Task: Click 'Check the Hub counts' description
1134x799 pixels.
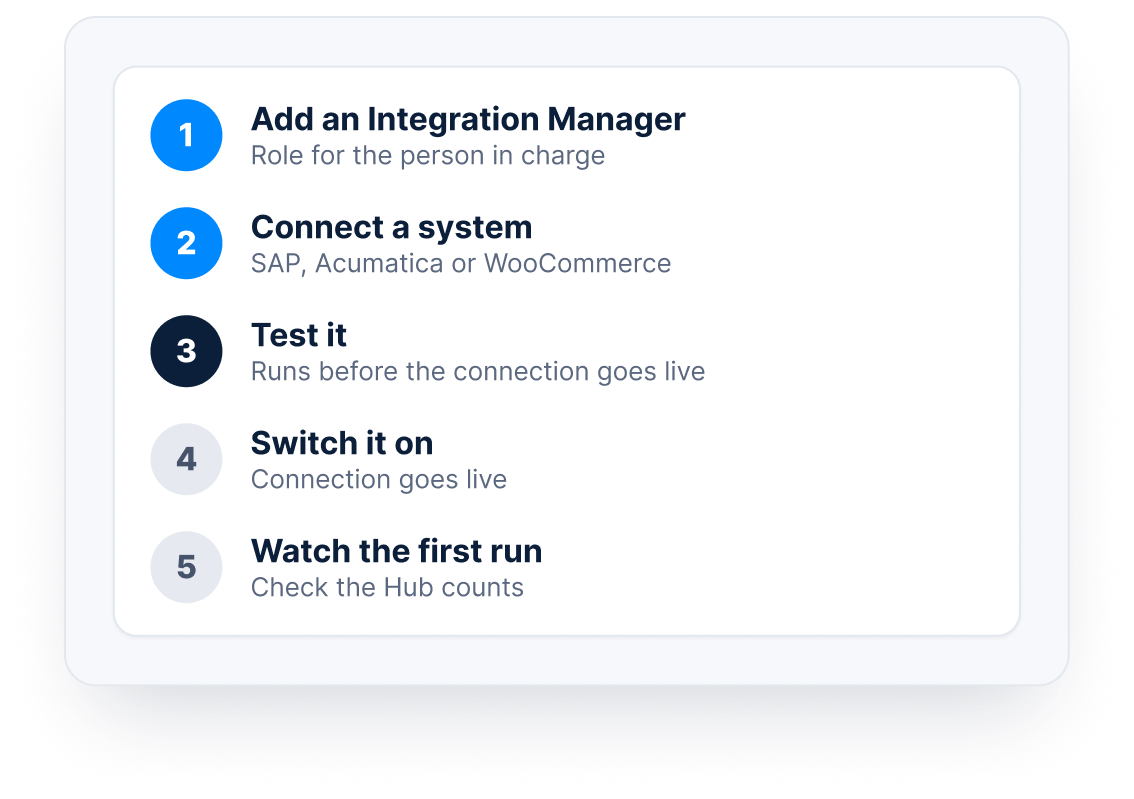Action: click(x=387, y=587)
